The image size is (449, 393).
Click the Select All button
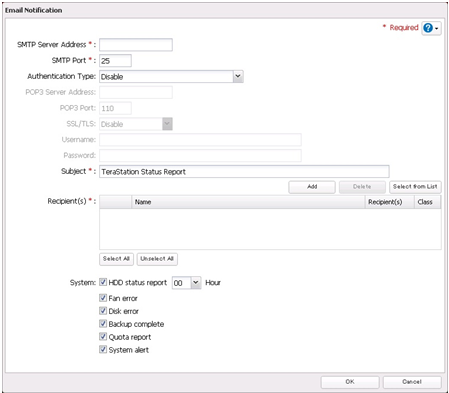[116, 259]
